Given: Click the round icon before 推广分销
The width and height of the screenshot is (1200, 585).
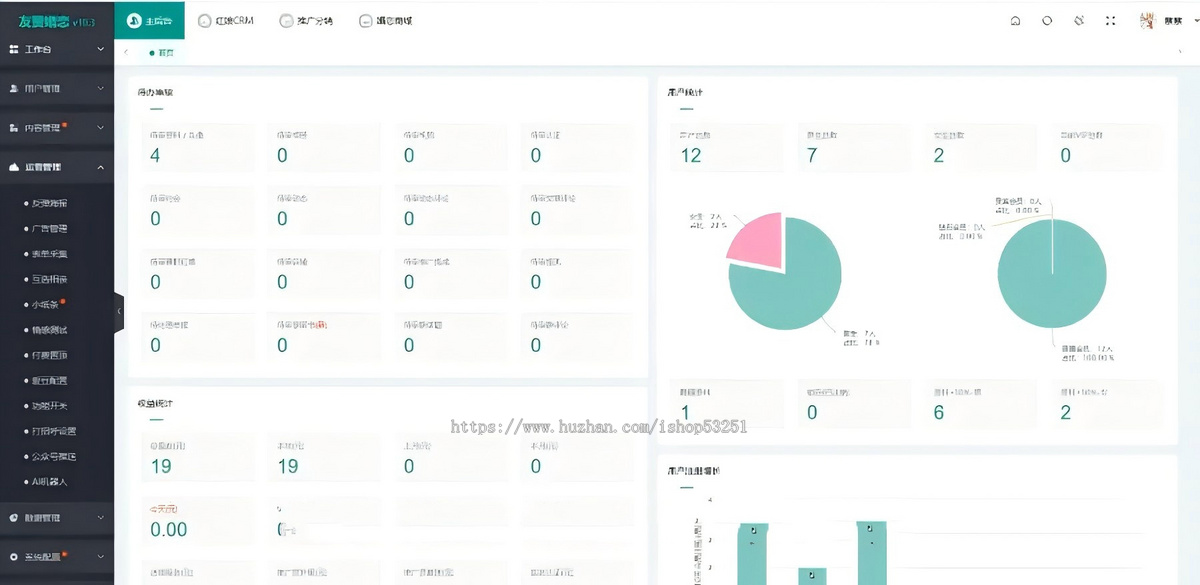Looking at the screenshot, I should coord(287,20).
